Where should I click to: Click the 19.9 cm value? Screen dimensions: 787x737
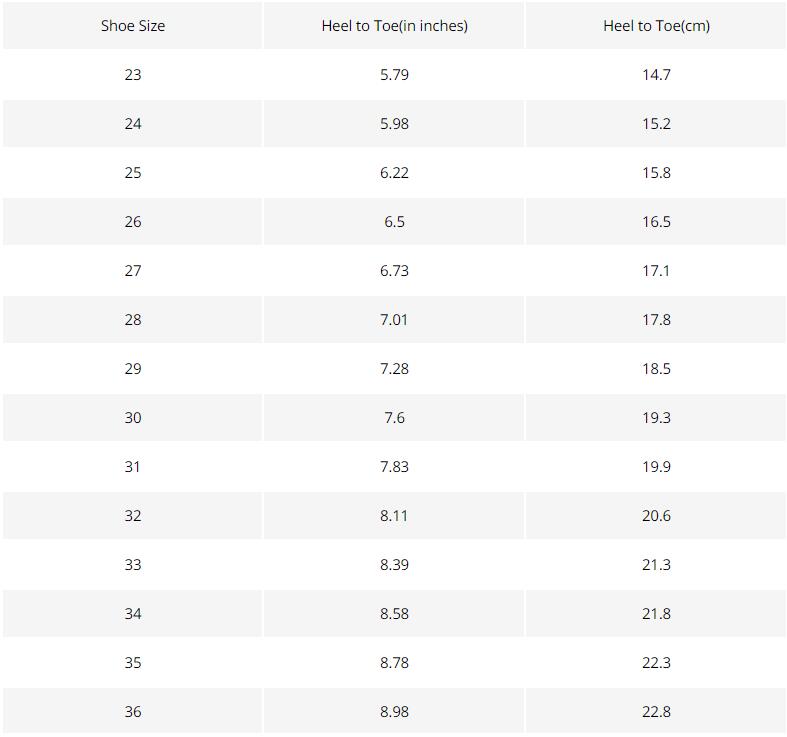656,467
